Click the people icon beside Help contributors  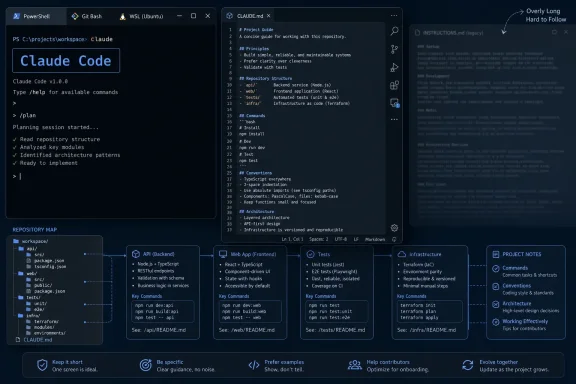354,365
